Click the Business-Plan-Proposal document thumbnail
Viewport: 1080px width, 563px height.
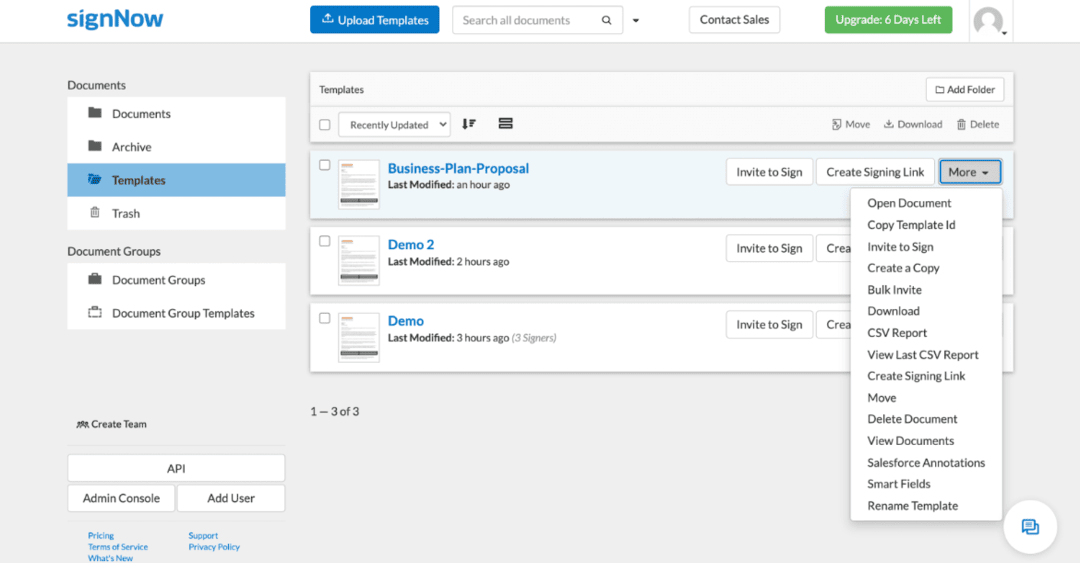tap(359, 184)
